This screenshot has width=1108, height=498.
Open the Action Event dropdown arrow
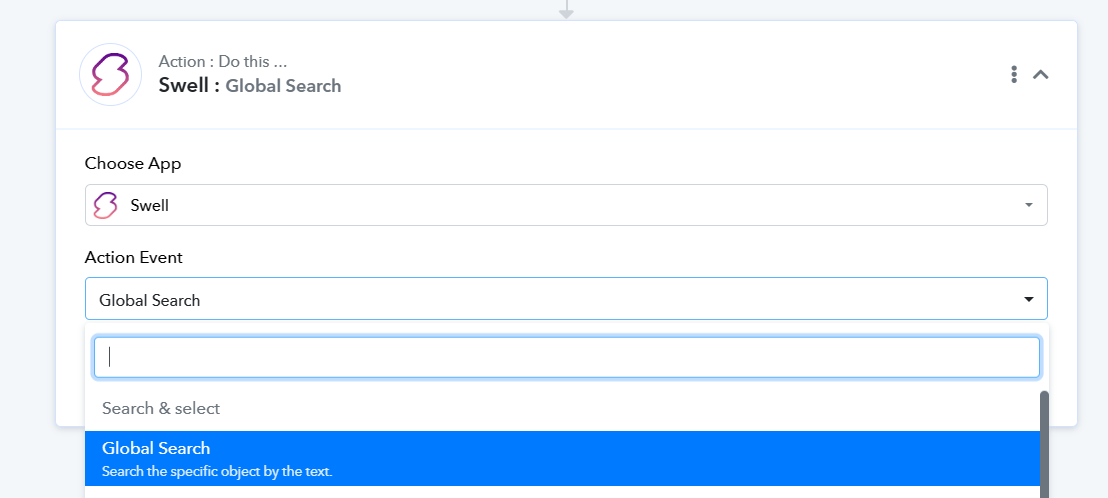coord(1029,300)
